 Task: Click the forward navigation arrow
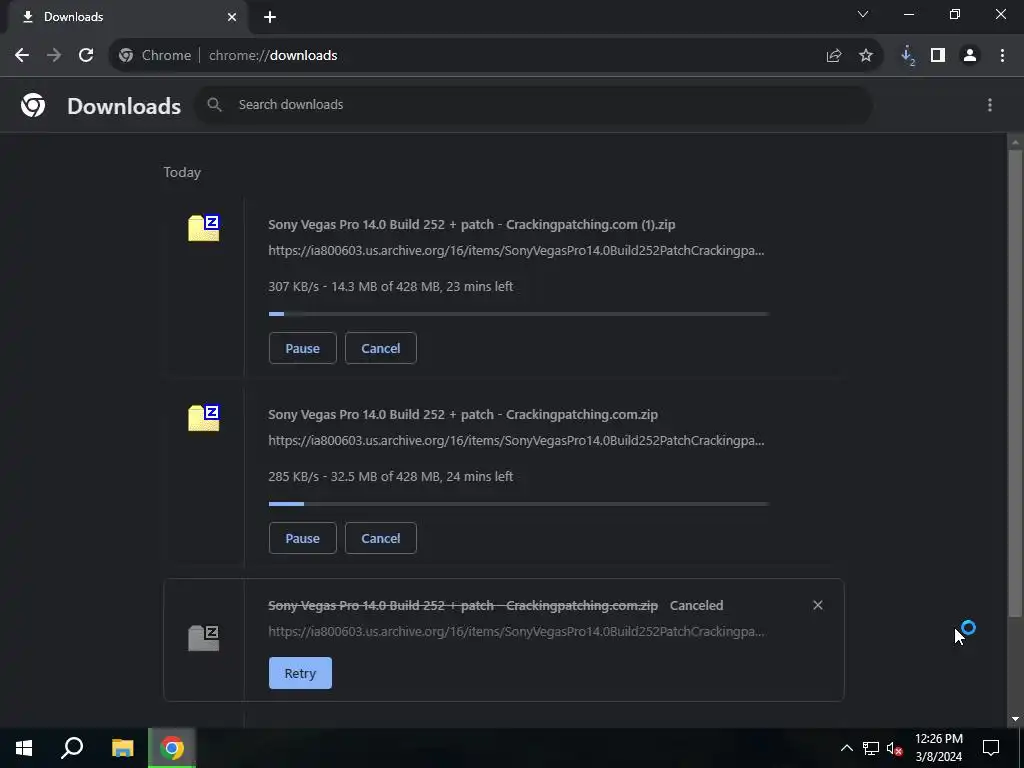(x=54, y=56)
